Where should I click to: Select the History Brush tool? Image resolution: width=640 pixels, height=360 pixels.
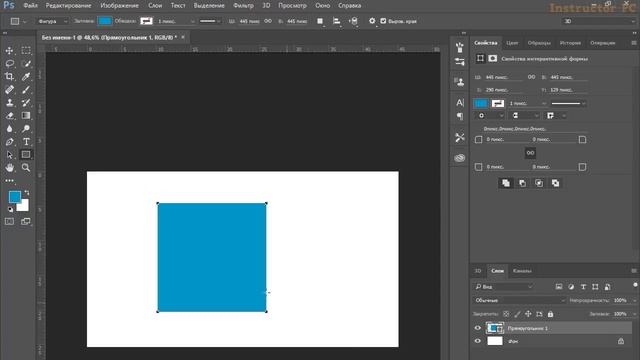tap(26, 102)
